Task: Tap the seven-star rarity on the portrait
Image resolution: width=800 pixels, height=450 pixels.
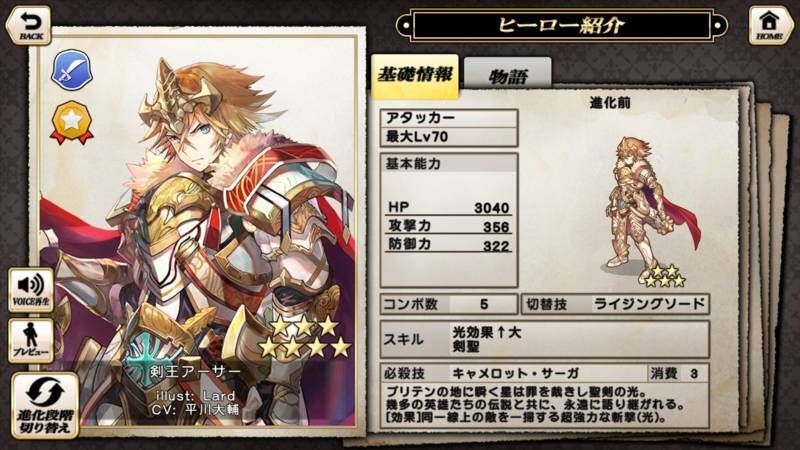Action: (305, 336)
